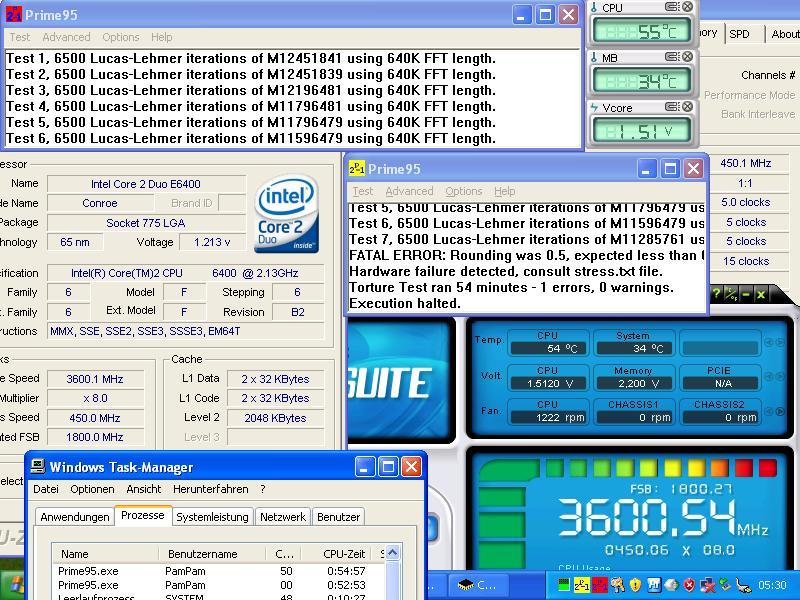Viewport: 800px width, 600px height.
Task: Open the About tab in CPU-Z
Action: coord(784,34)
